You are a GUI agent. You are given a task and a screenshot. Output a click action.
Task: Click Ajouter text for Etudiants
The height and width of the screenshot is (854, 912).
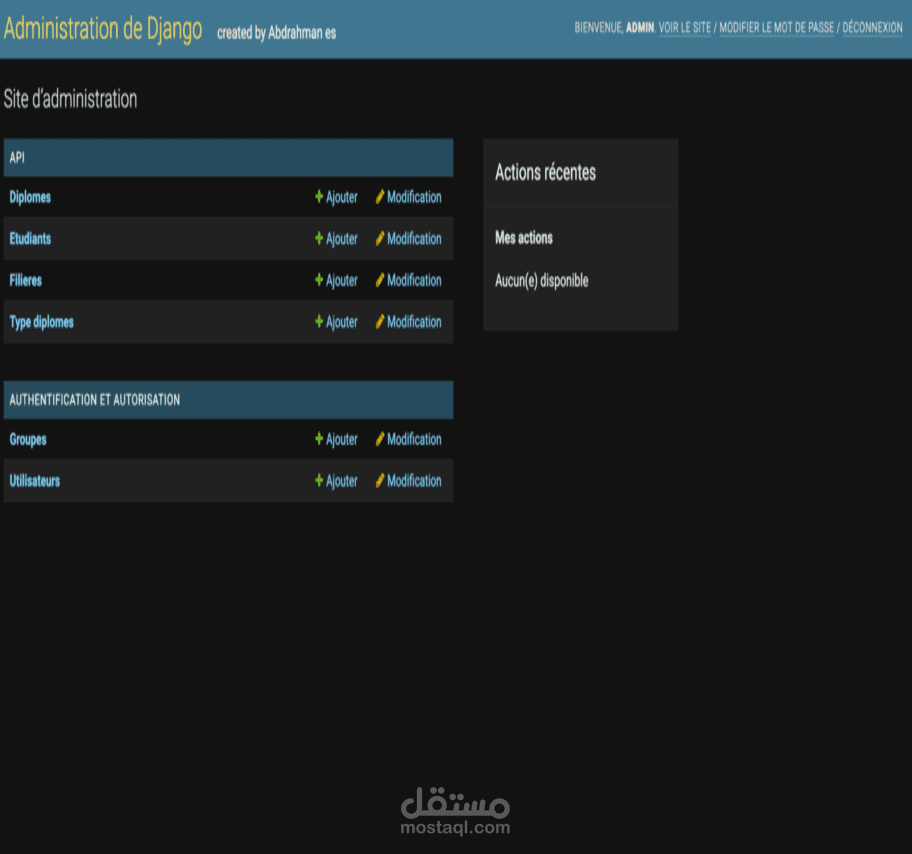click(x=341, y=239)
